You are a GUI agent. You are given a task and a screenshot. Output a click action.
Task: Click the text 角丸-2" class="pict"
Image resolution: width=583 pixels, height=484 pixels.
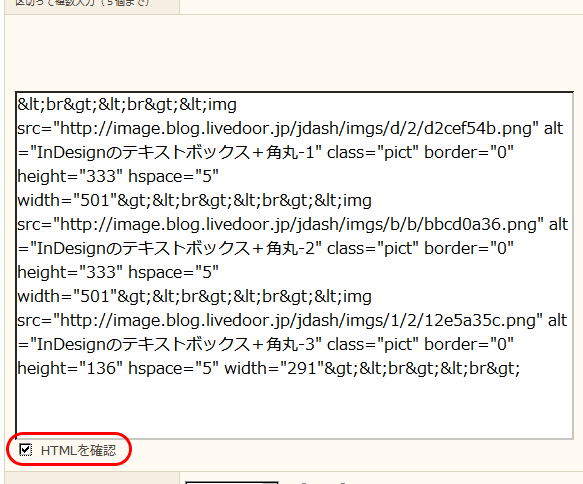[342, 248]
